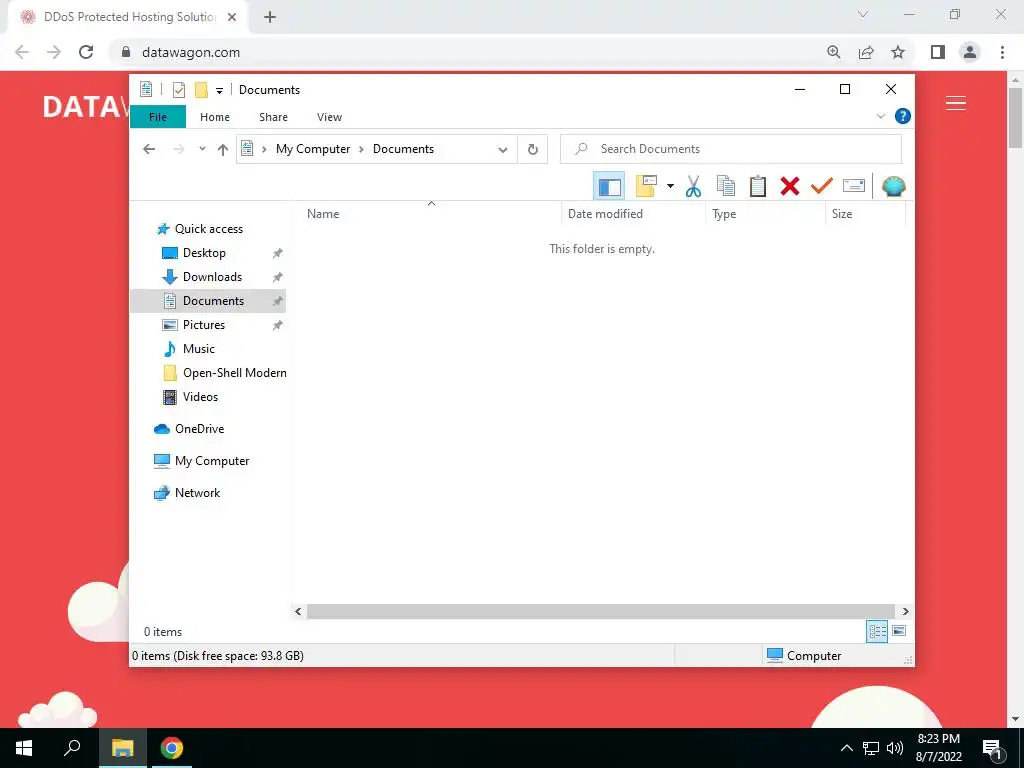Open Downloads in the navigation pane

point(212,277)
